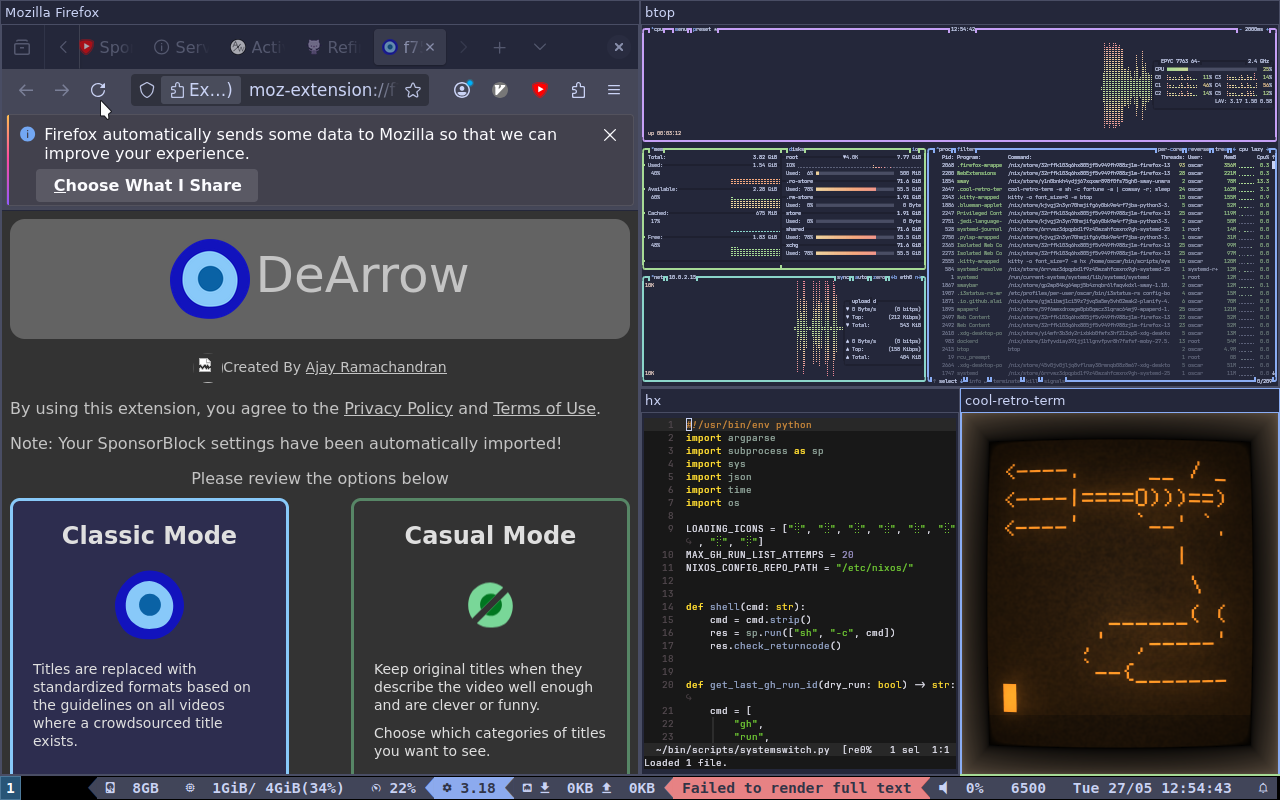Click the notification bell in the status bar
The width and height of the screenshot is (1280, 800).
1262,788
